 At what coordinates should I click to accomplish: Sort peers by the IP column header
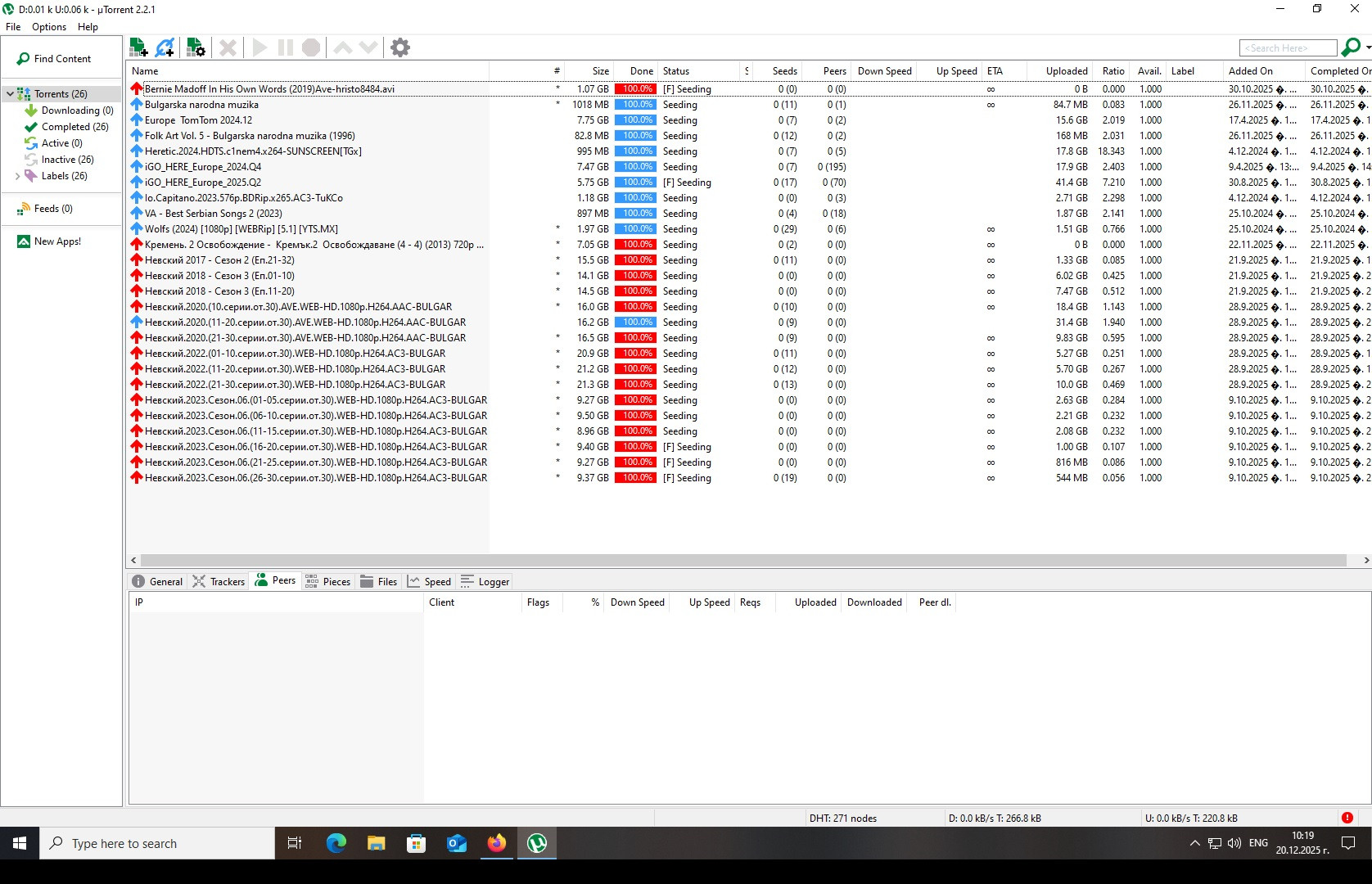coord(276,602)
